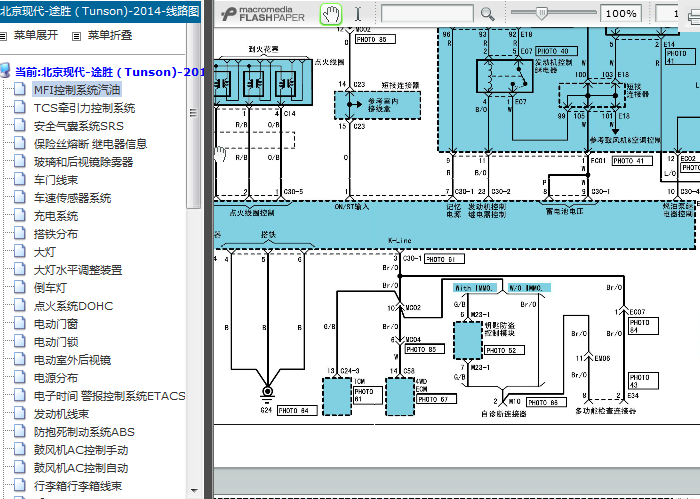This screenshot has width=700, height=499.
Task: Click the page number field in toolbar
Action: click(667, 14)
